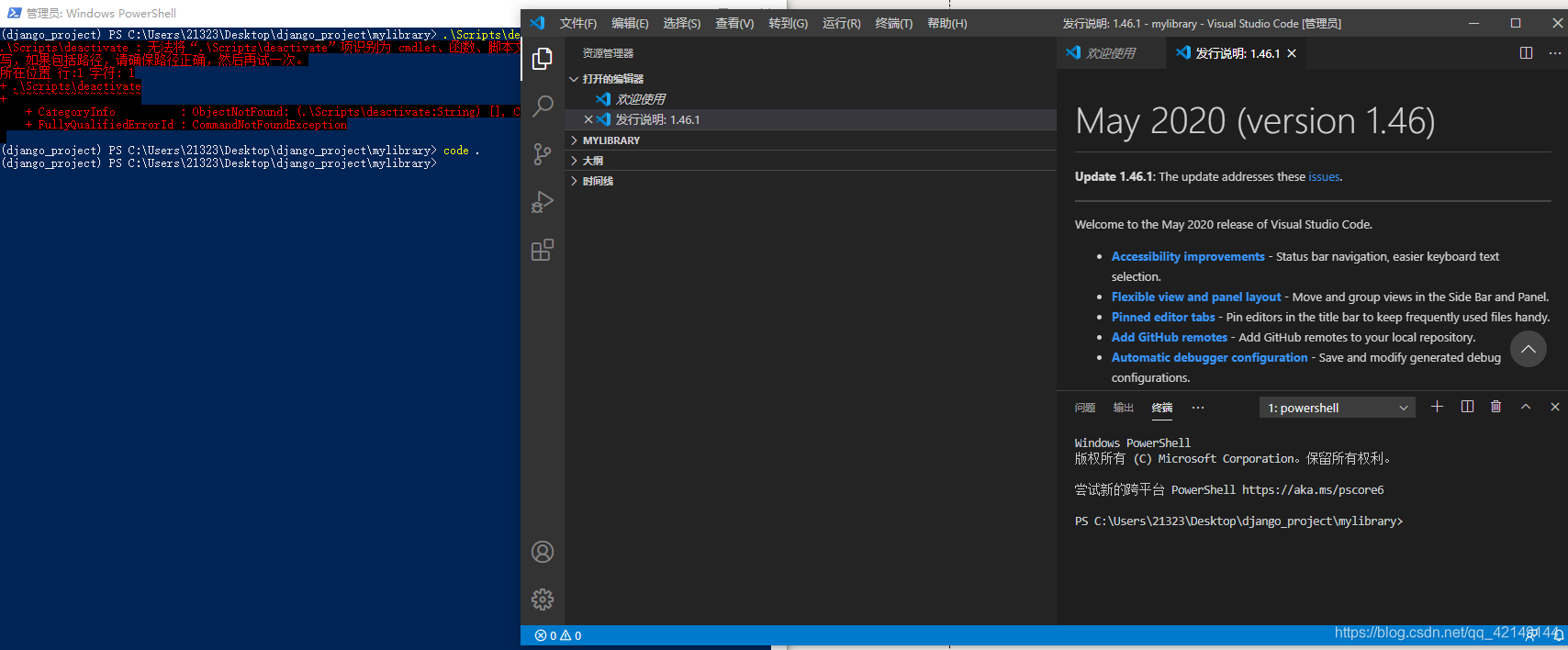Close the terminal panel

click(x=1554, y=407)
